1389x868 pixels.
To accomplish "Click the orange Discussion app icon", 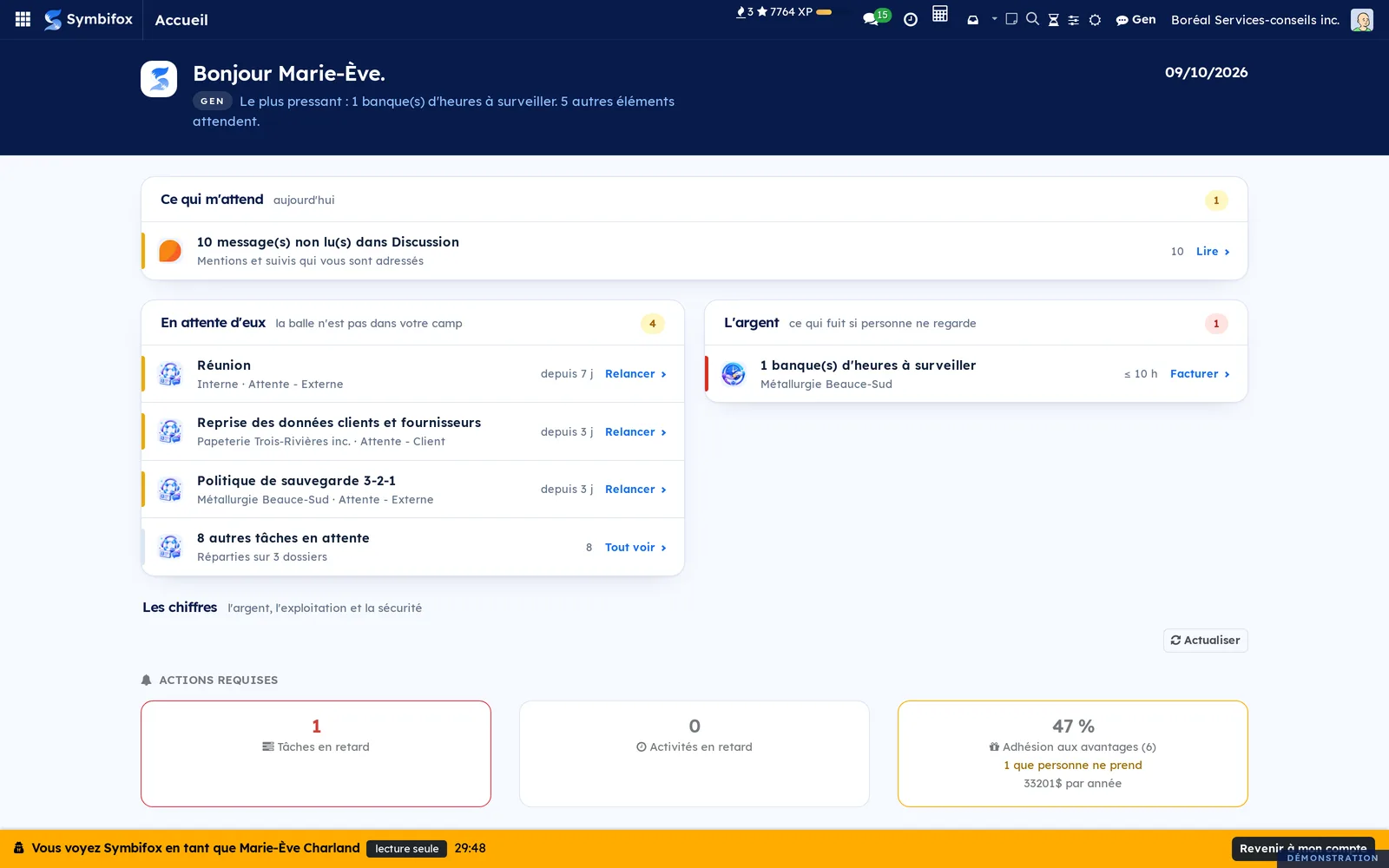I will click(x=170, y=251).
